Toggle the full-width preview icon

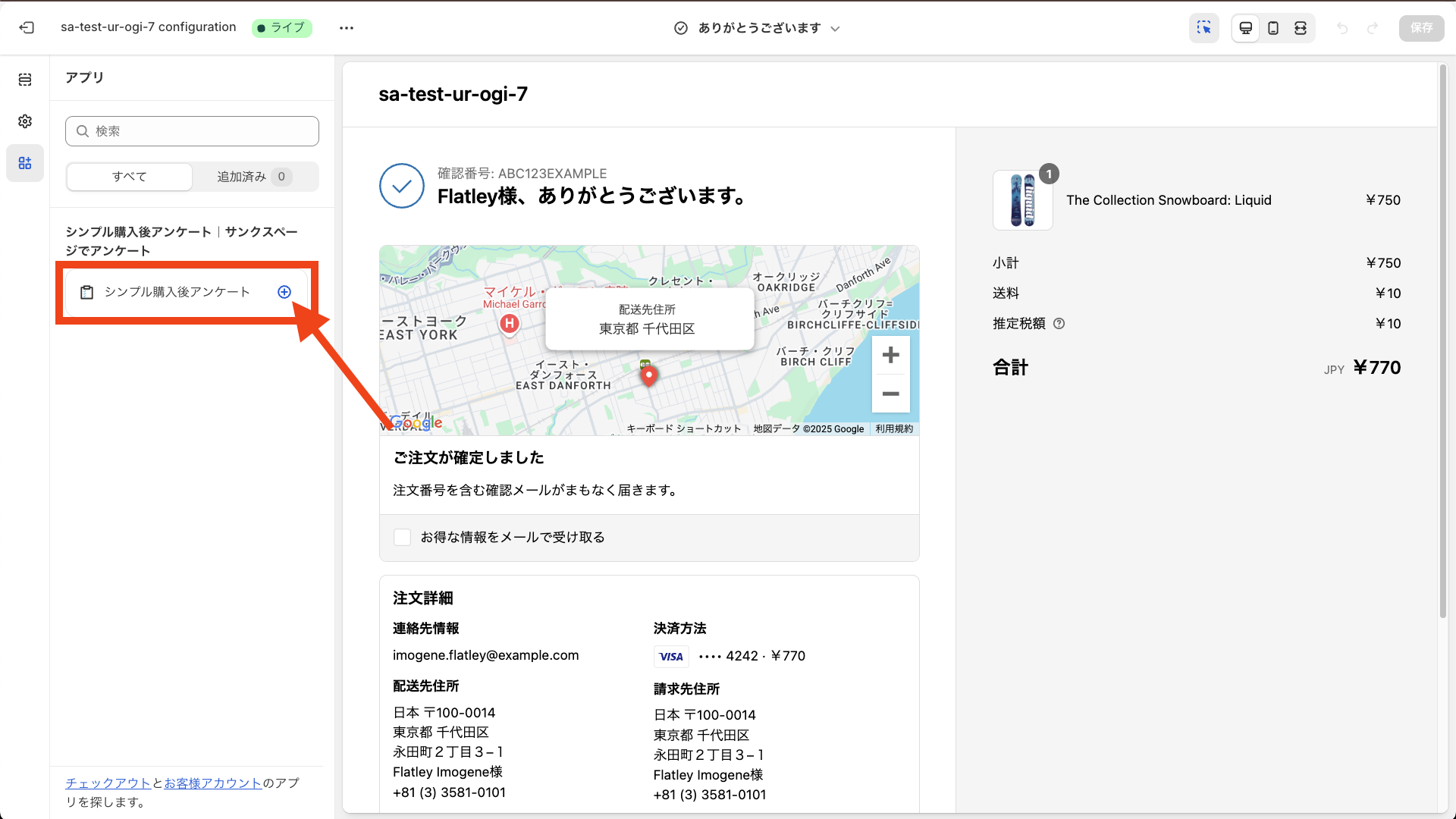tap(1300, 27)
